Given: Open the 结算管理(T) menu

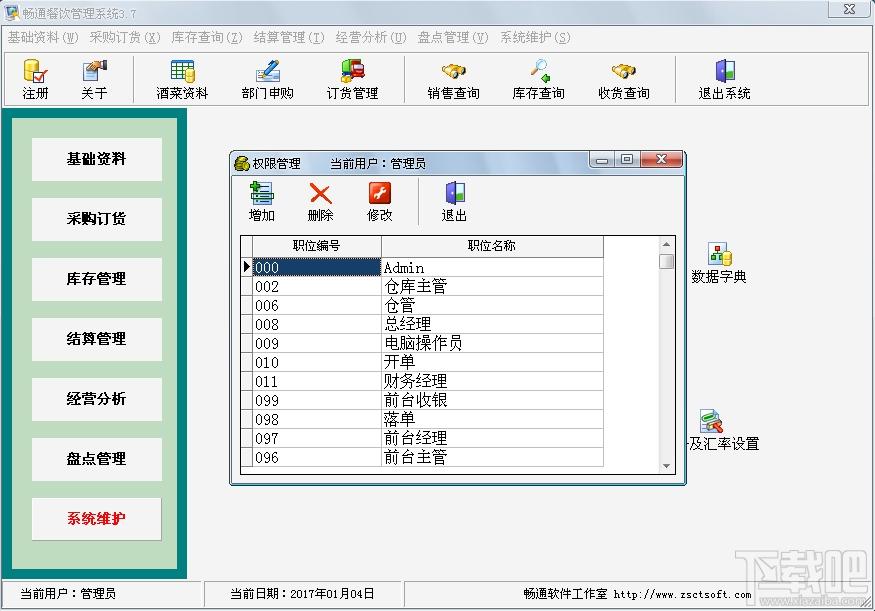Looking at the screenshot, I should [x=289, y=37].
